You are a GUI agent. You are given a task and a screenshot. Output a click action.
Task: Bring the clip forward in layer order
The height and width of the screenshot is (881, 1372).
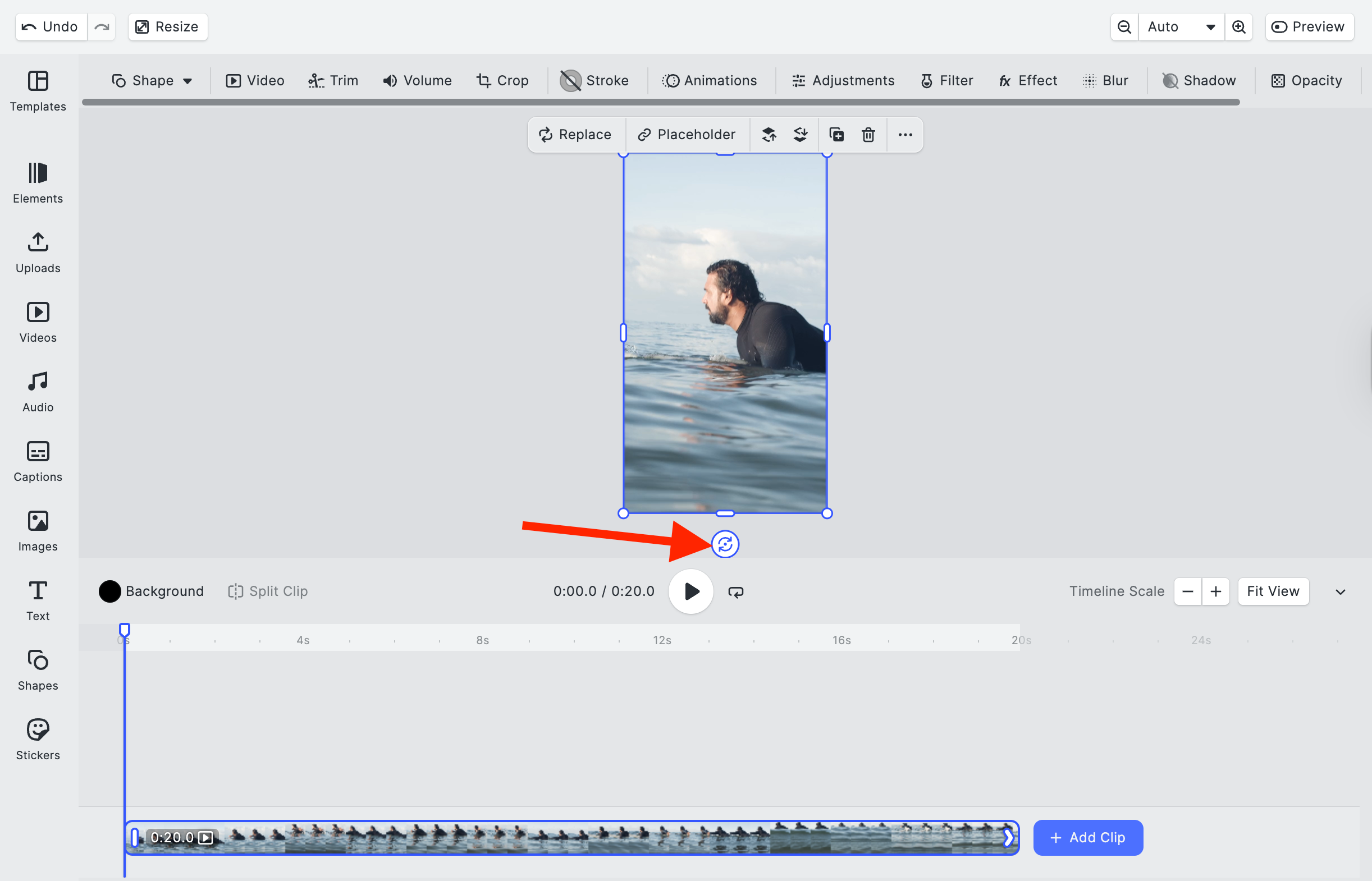point(769,135)
